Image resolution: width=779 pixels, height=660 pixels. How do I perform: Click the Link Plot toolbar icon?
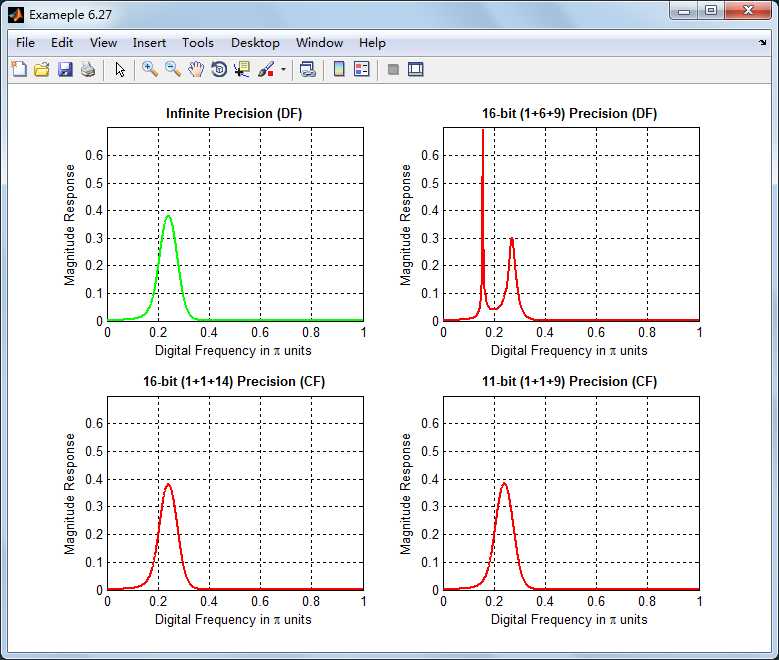(x=308, y=69)
